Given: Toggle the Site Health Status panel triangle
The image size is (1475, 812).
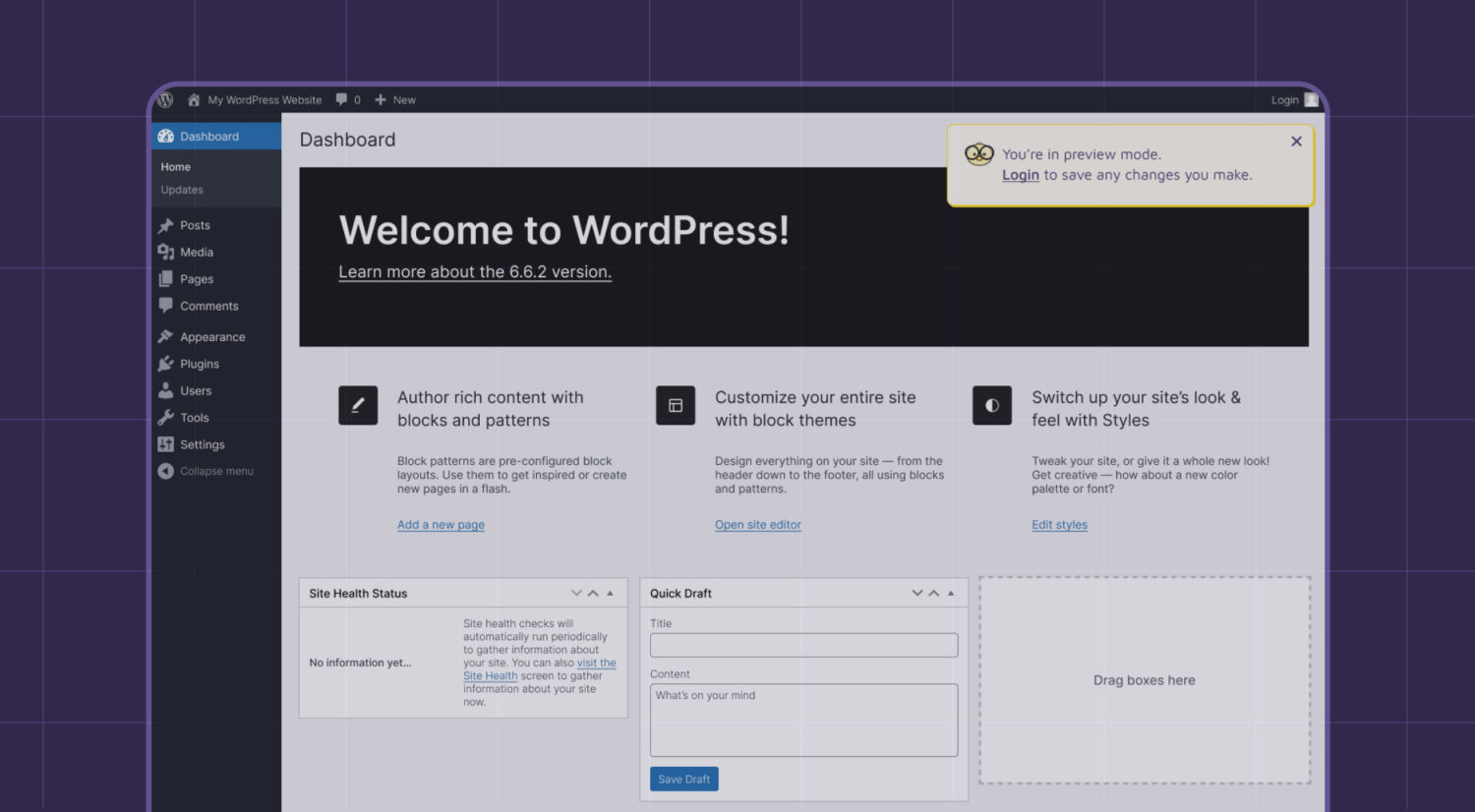Looking at the screenshot, I should coord(611,594).
